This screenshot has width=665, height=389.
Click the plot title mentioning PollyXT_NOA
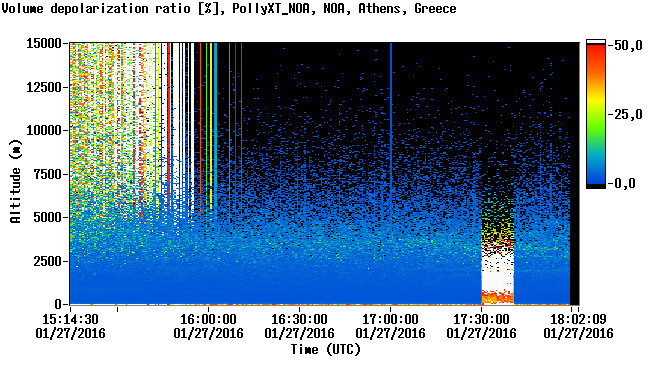[x=229, y=8]
